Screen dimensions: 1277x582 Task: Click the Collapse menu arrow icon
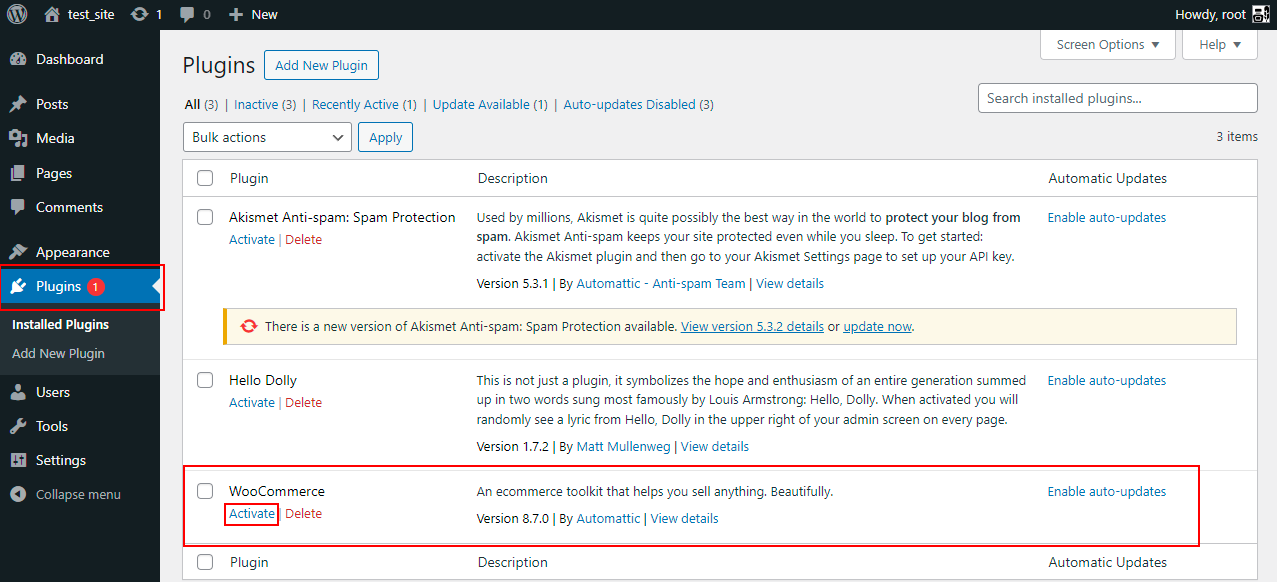coord(18,494)
